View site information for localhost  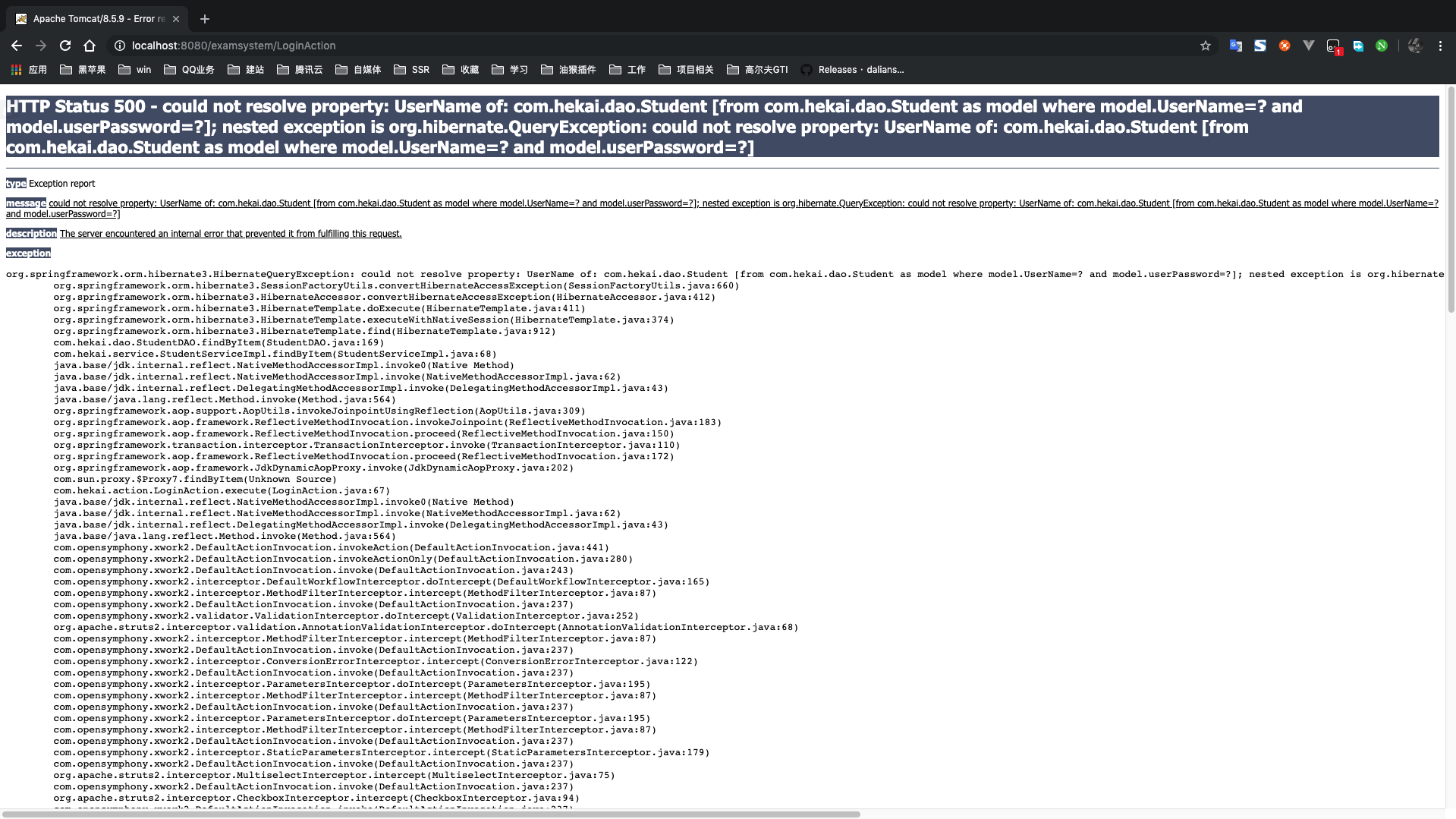coord(120,46)
